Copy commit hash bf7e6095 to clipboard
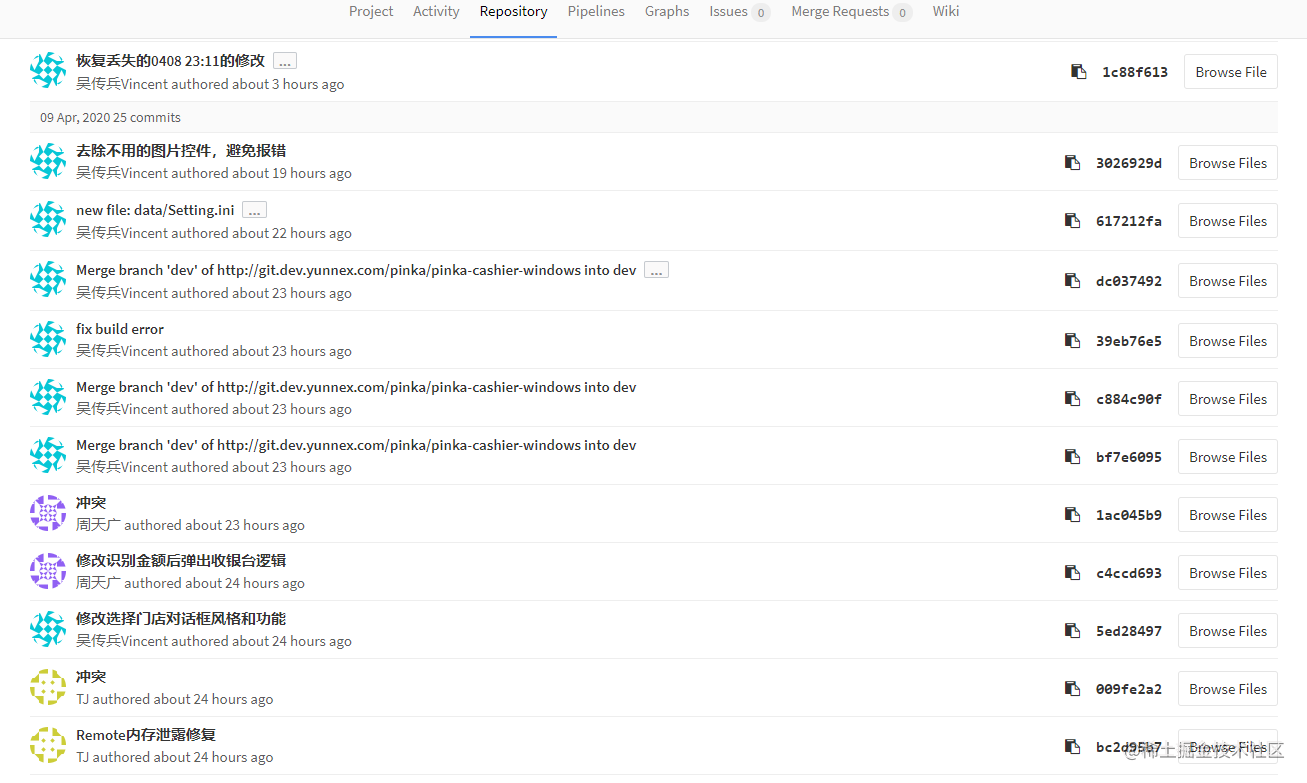The height and width of the screenshot is (783, 1307). [x=1073, y=457]
